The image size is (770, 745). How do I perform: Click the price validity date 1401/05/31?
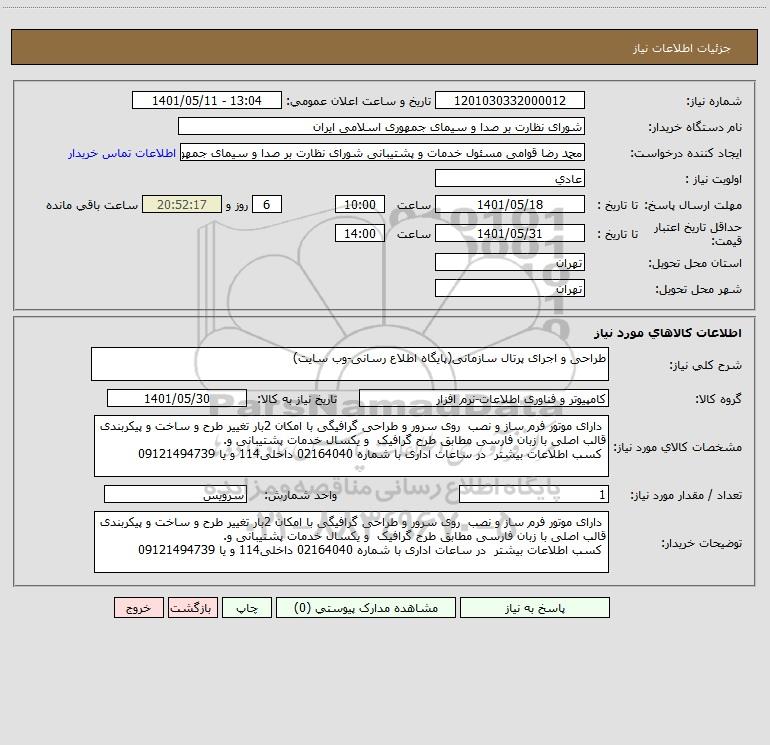point(510,233)
